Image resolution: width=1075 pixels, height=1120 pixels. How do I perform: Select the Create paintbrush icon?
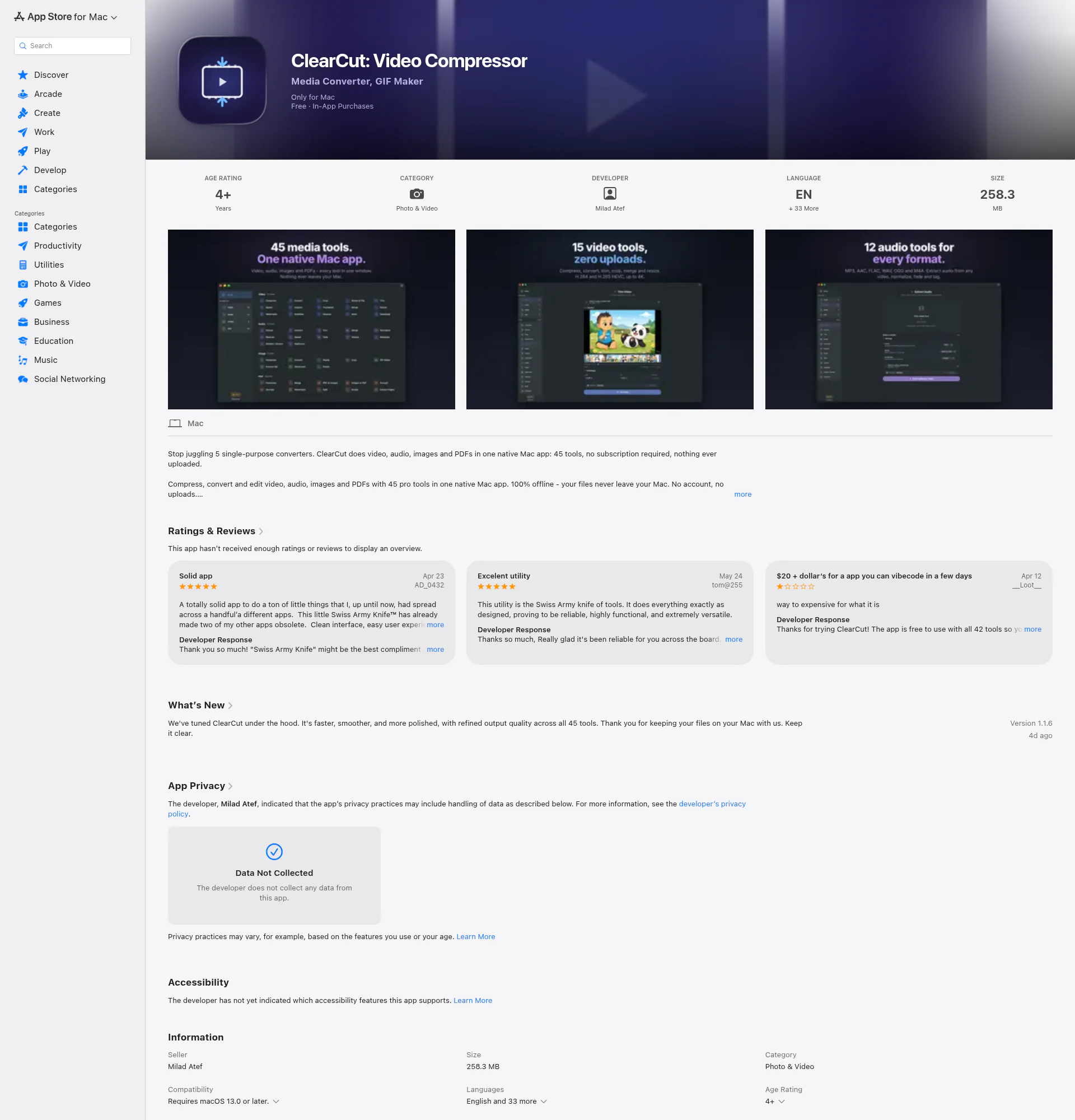pos(23,113)
